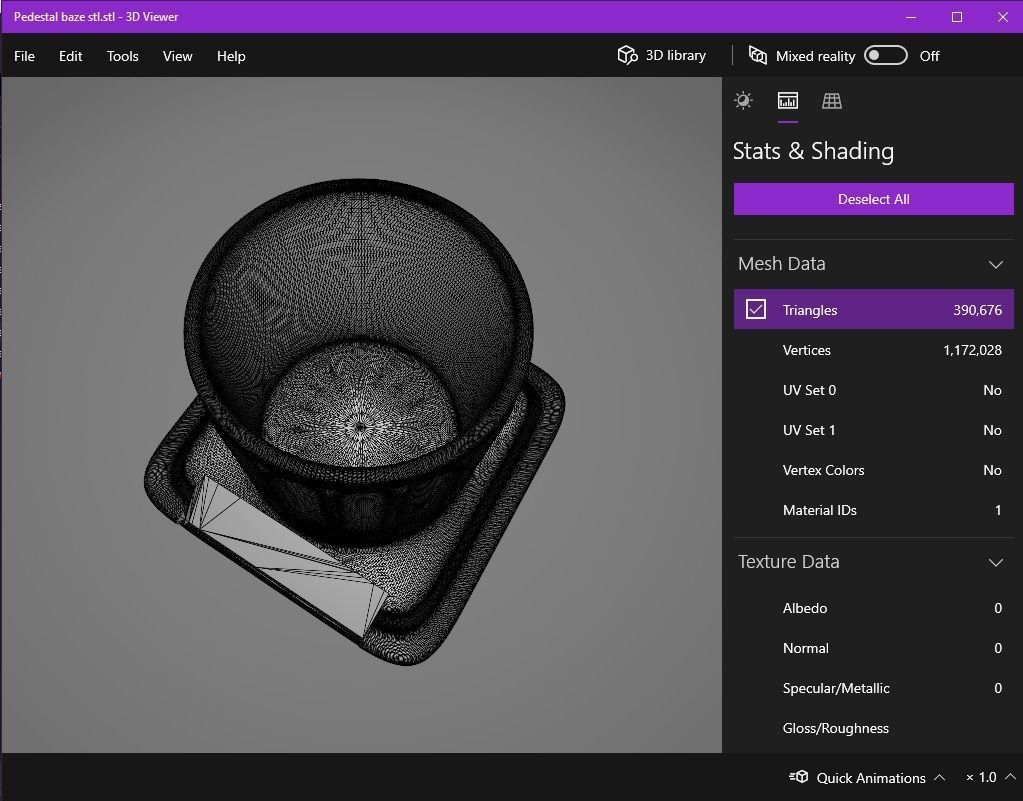The image size is (1023, 801).
Task: Click the Quick Animations icon
Action: [x=799, y=777]
